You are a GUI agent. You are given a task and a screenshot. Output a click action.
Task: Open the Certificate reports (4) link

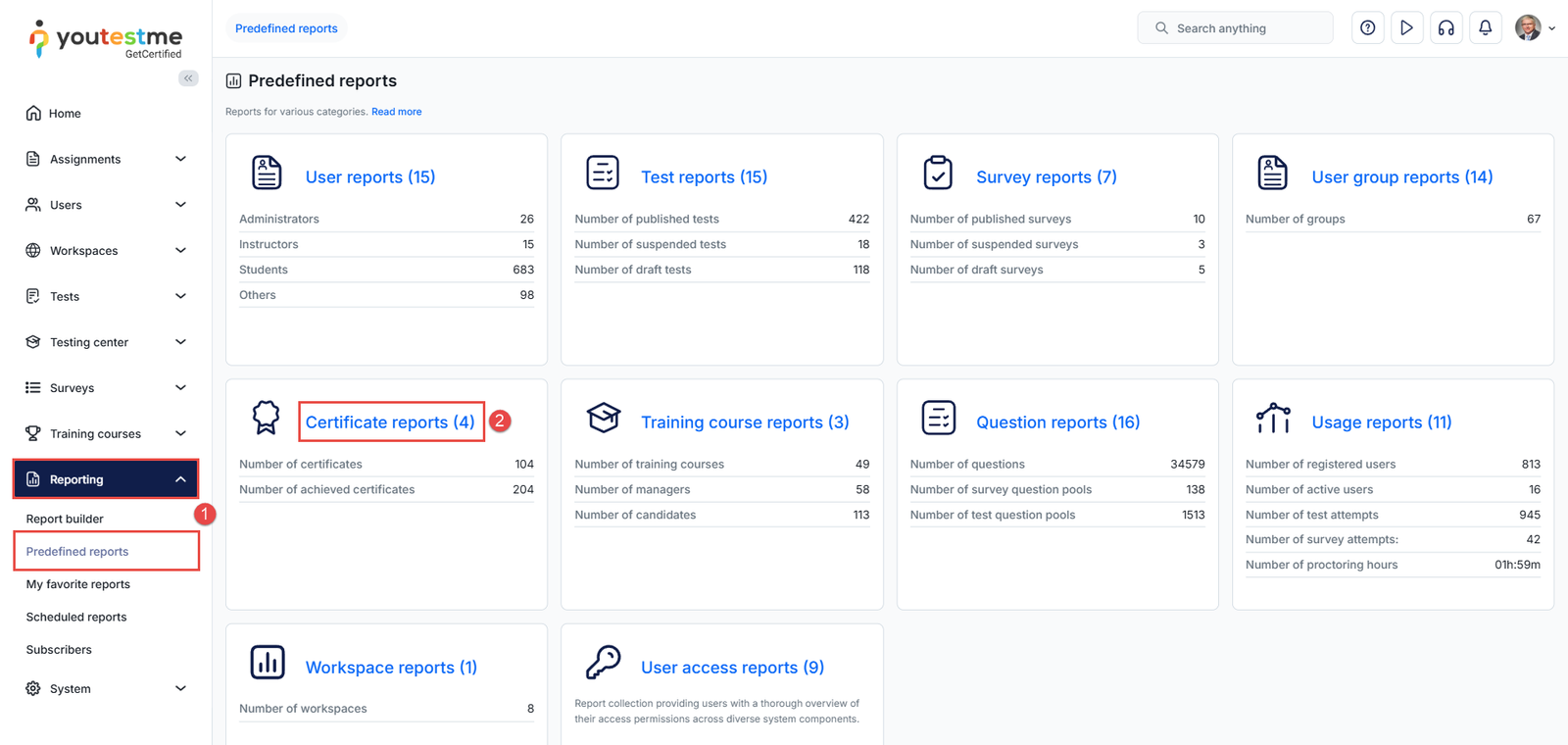(390, 422)
